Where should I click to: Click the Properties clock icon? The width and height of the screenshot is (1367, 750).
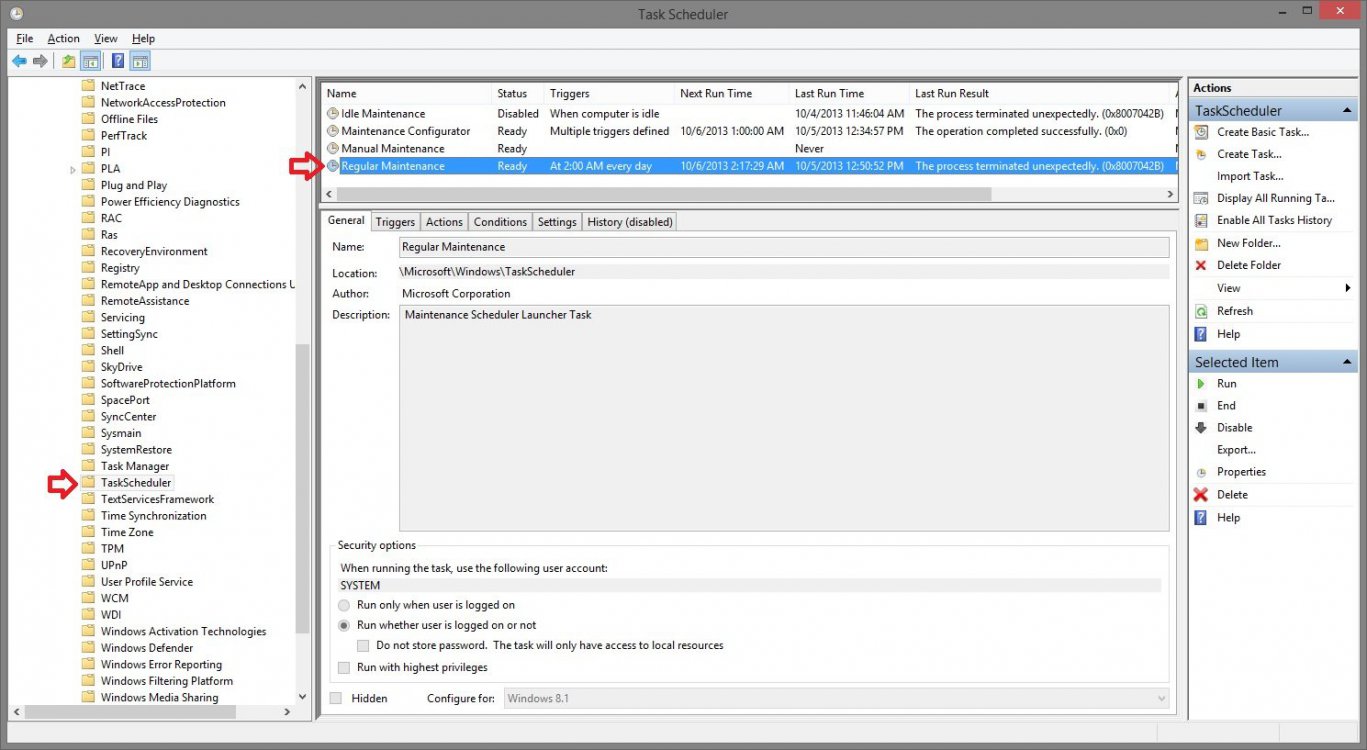point(1201,472)
